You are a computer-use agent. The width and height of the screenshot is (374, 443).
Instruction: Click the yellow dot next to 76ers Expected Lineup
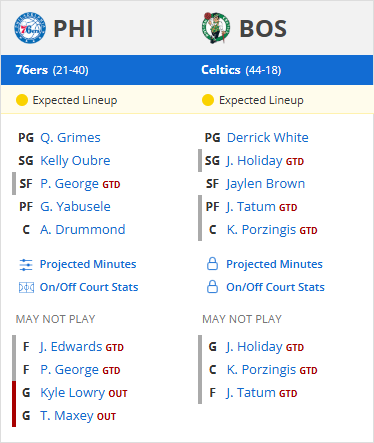[22, 100]
